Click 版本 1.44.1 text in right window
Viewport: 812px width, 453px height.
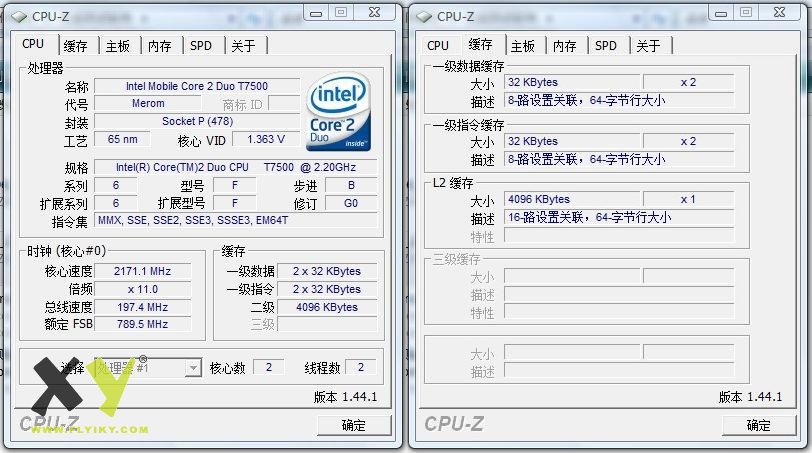750,397
